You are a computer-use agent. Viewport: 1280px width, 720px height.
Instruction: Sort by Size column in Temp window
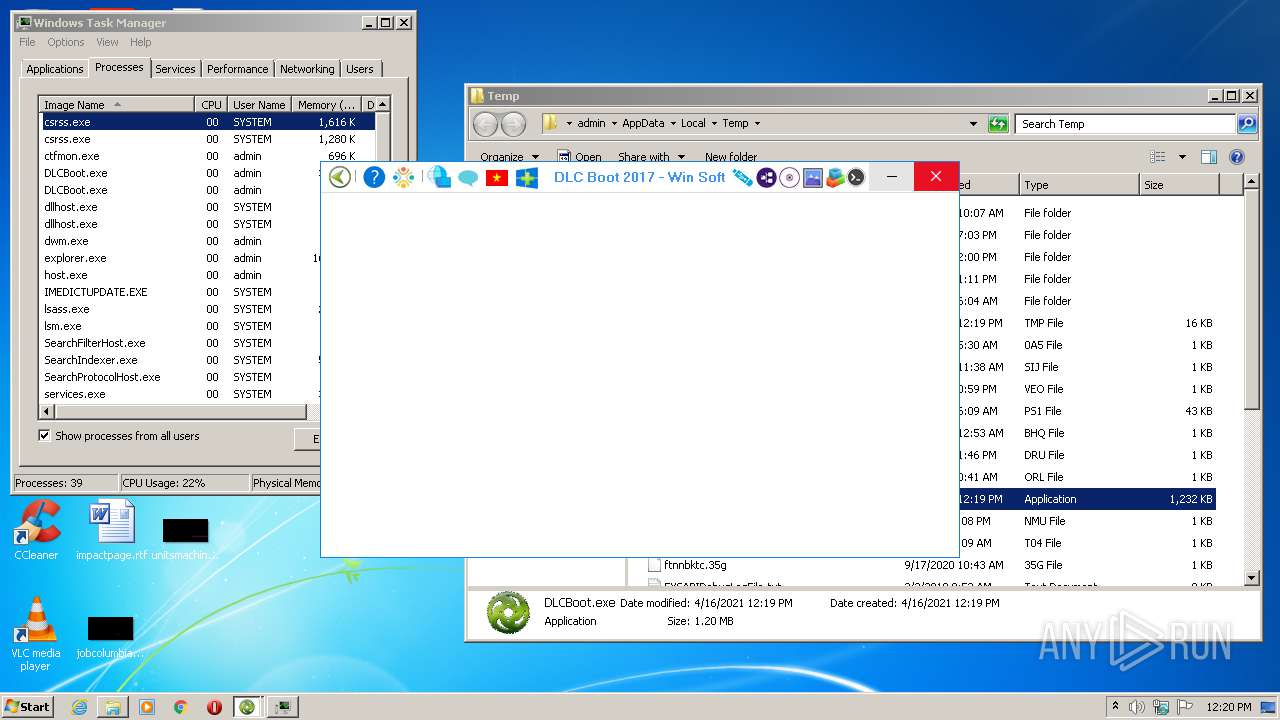click(1178, 185)
